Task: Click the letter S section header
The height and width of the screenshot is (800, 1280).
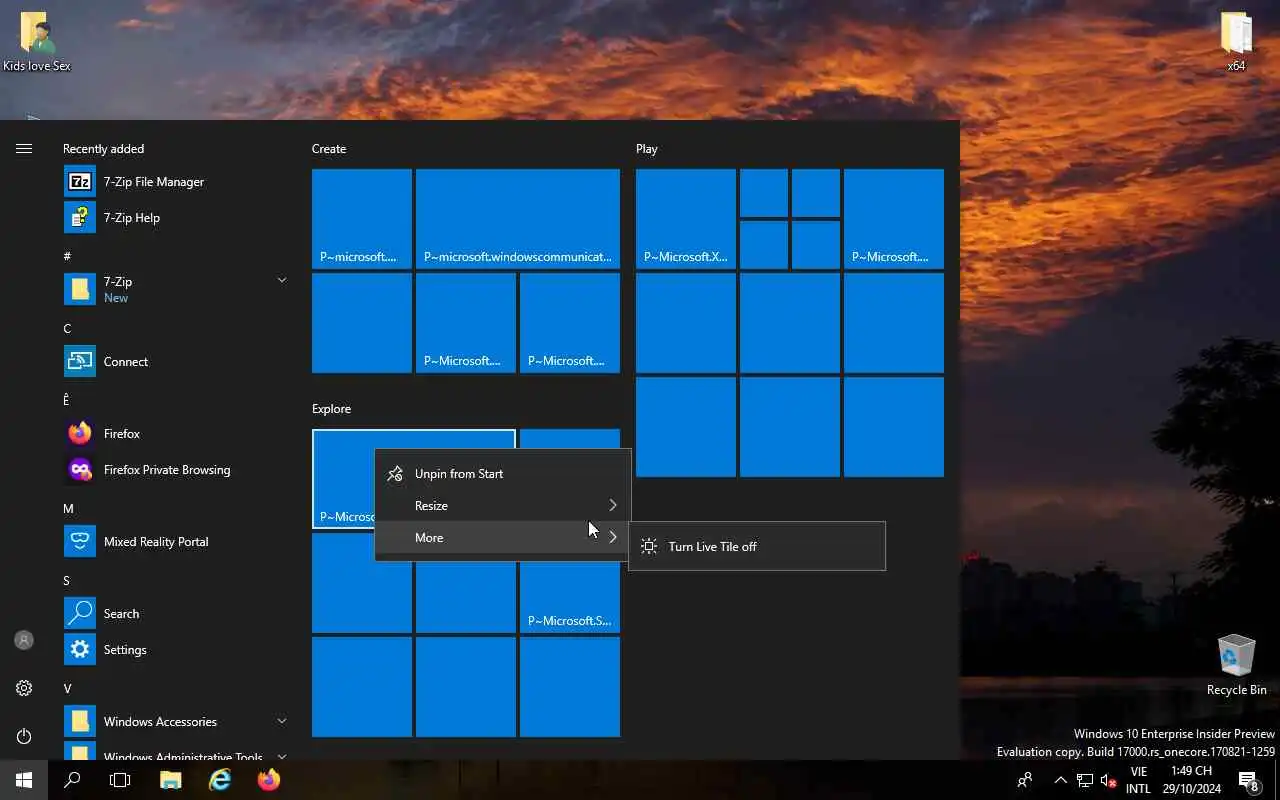Action: tap(66, 580)
